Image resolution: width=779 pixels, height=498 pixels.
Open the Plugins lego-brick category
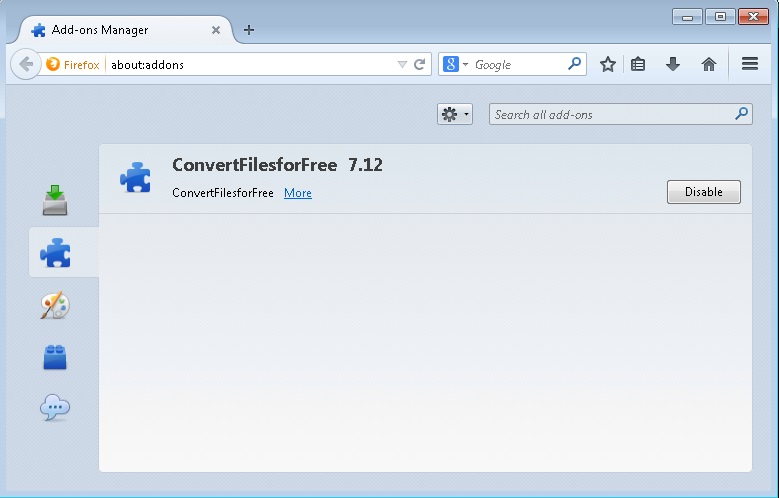(55, 357)
